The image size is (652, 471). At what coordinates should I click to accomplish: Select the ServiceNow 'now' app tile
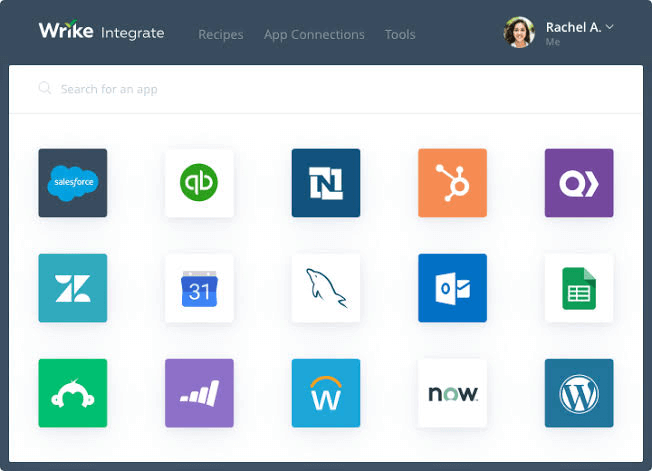452,393
